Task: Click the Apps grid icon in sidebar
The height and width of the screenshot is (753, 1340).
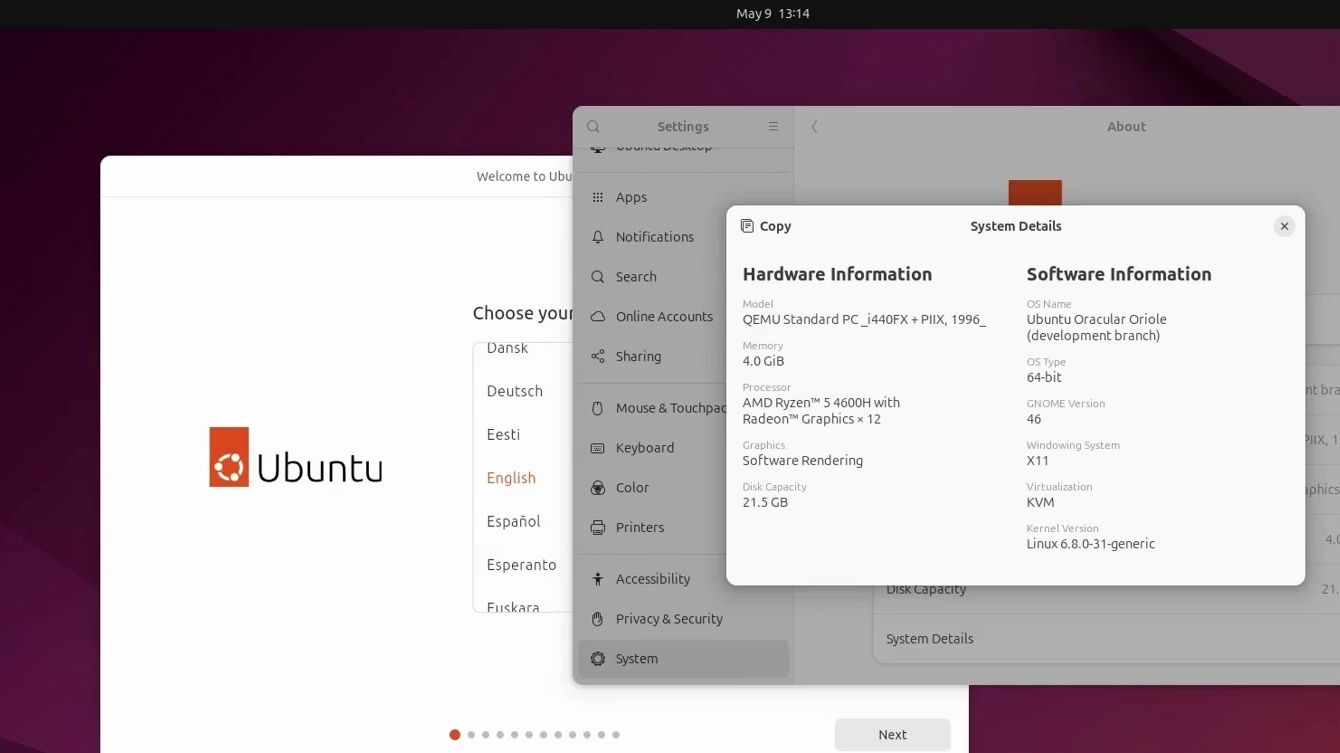Action: 598,198
